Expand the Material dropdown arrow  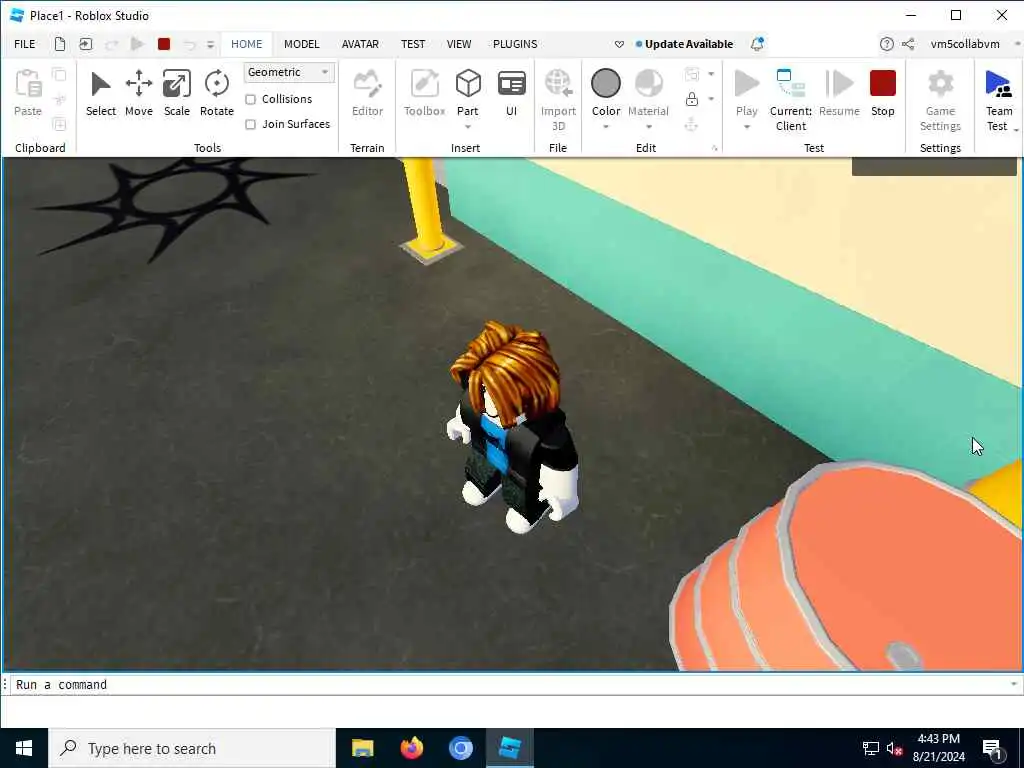(648, 127)
